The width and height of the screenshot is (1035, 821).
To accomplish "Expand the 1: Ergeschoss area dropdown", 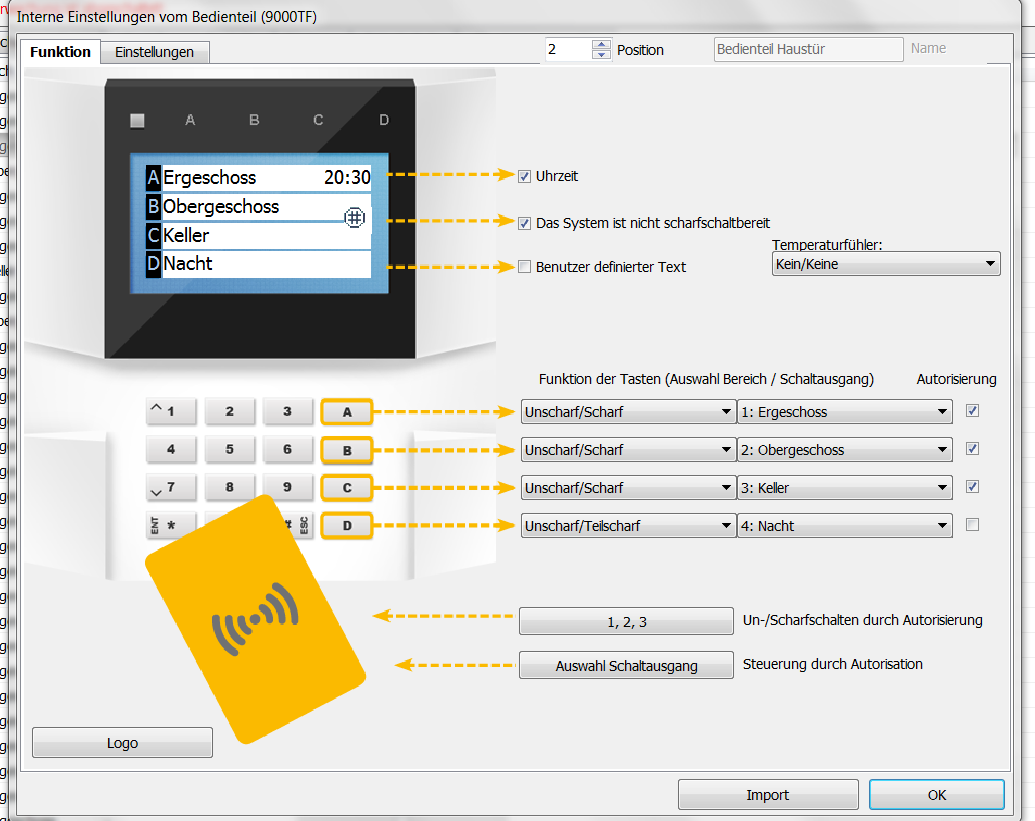I will click(844, 412).
